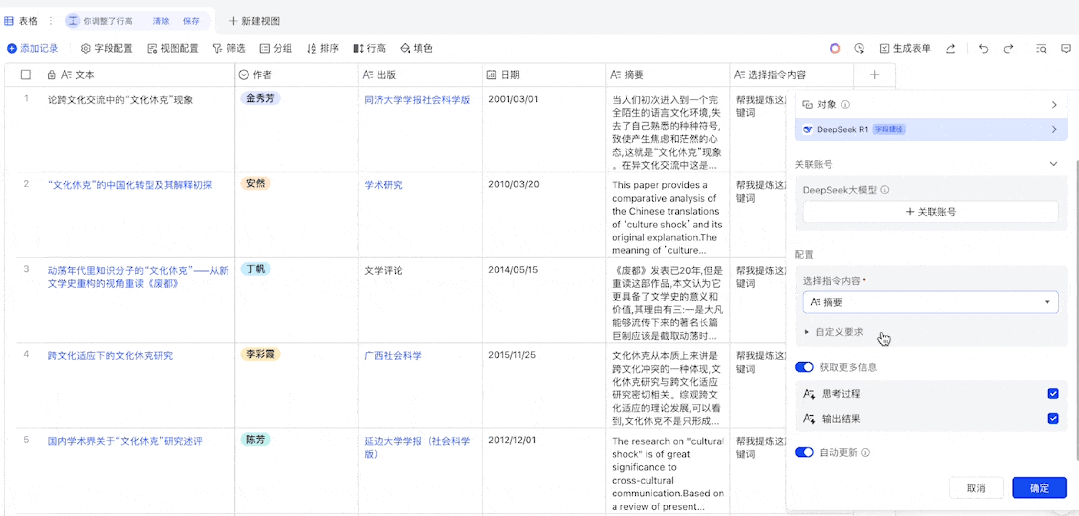The image size is (1079, 516).
Task: Toggle the 获取更多信息 switch
Action: pyautogui.click(x=805, y=367)
